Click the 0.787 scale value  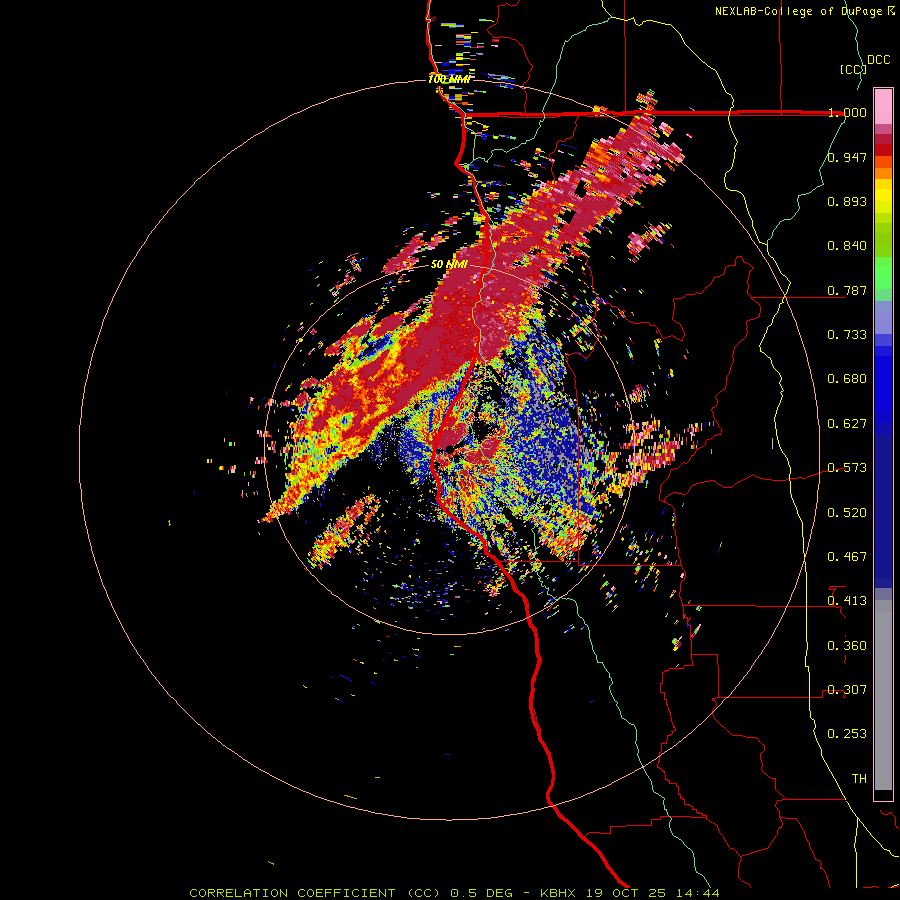[x=847, y=290]
